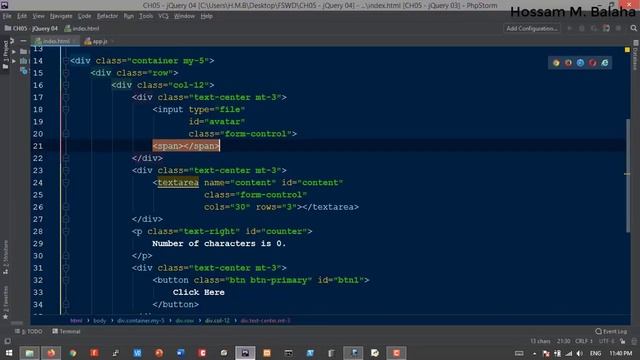Image resolution: width=640 pixels, height=360 pixels.
Task: Open the Navigate menu
Action: pyautogui.click(x=61, y=16)
